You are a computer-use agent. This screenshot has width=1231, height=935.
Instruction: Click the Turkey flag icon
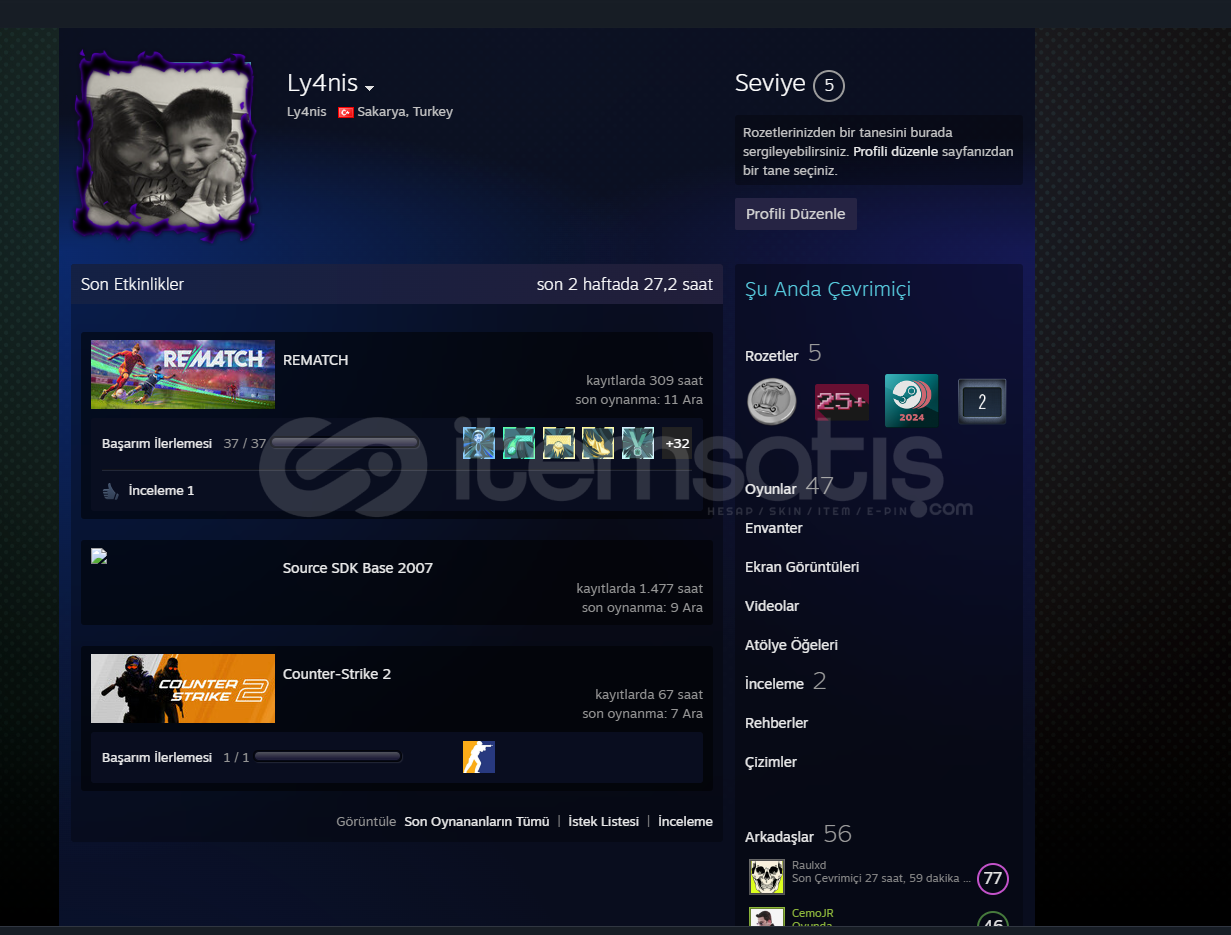(x=346, y=112)
